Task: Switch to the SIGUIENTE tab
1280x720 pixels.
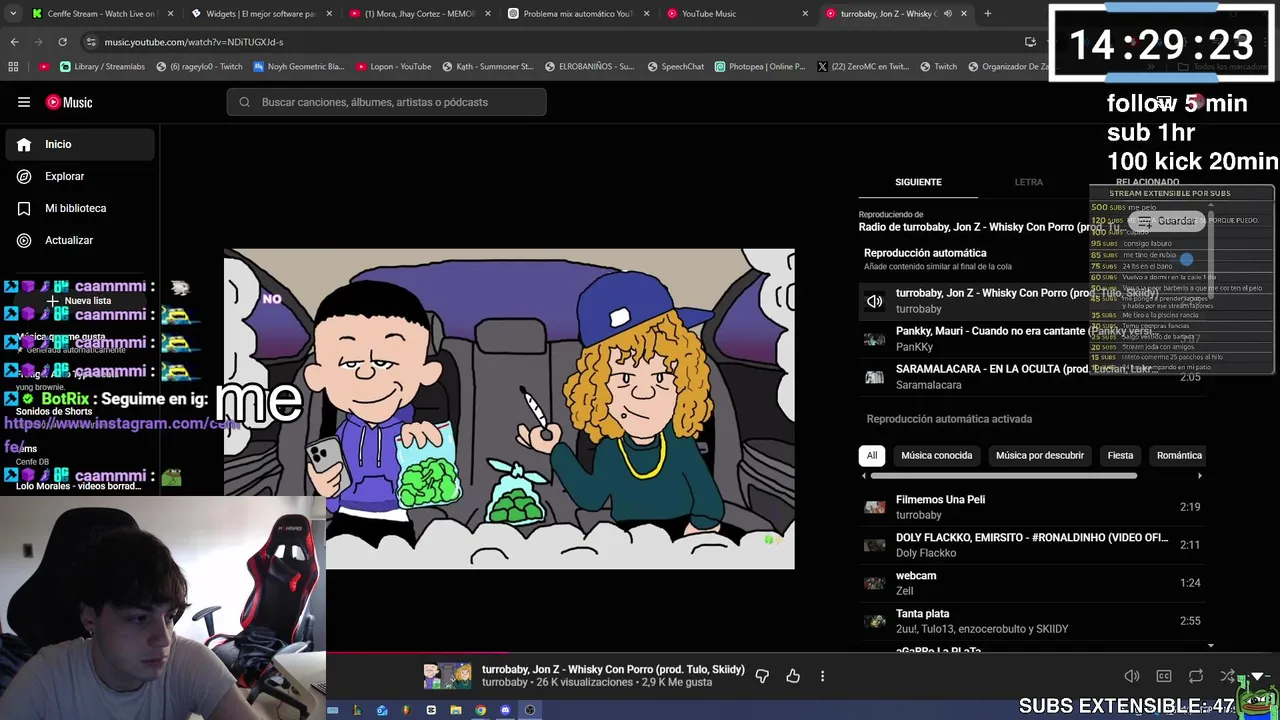Action: click(918, 182)
